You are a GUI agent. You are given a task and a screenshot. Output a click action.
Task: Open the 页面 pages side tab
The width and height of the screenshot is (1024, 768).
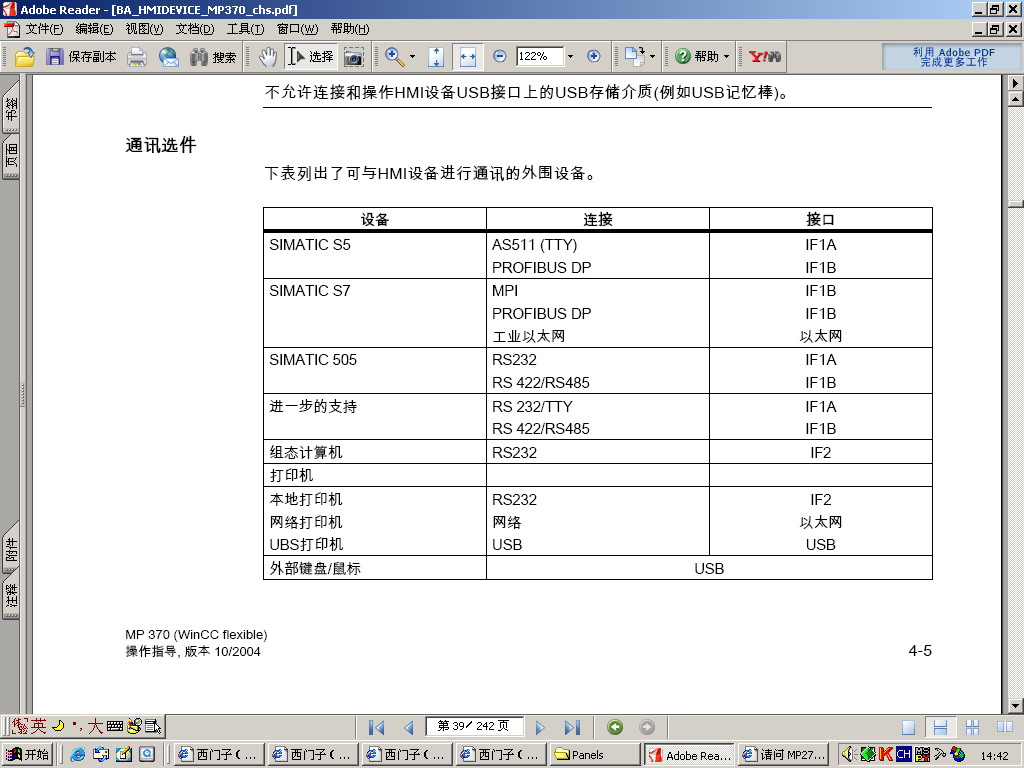pyautogui.click(x=11, y=156)
